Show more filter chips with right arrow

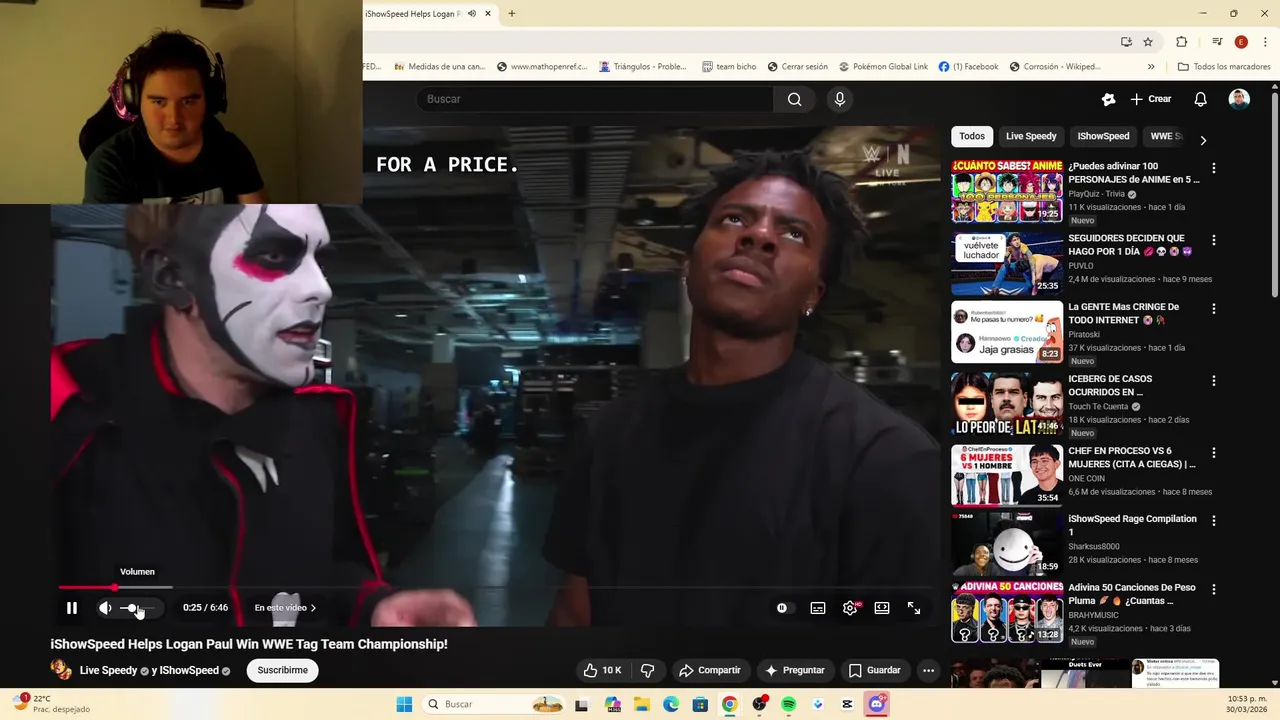1203,140
